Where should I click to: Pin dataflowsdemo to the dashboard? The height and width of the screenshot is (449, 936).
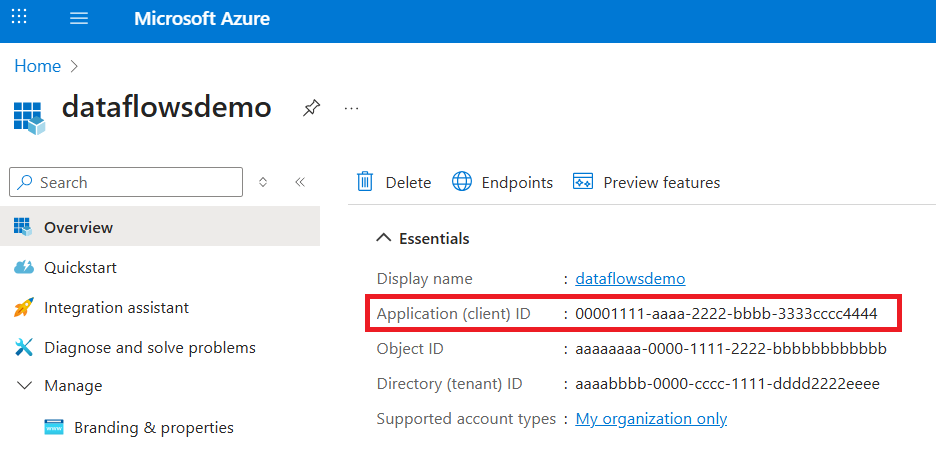pyautogui.click(x=312, y=108)
